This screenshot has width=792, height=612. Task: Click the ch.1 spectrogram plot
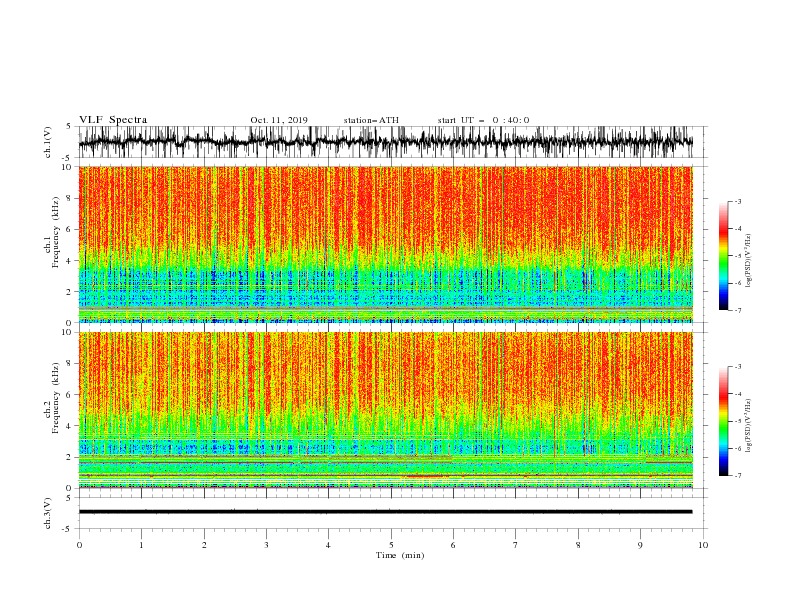tap(385, 244)
